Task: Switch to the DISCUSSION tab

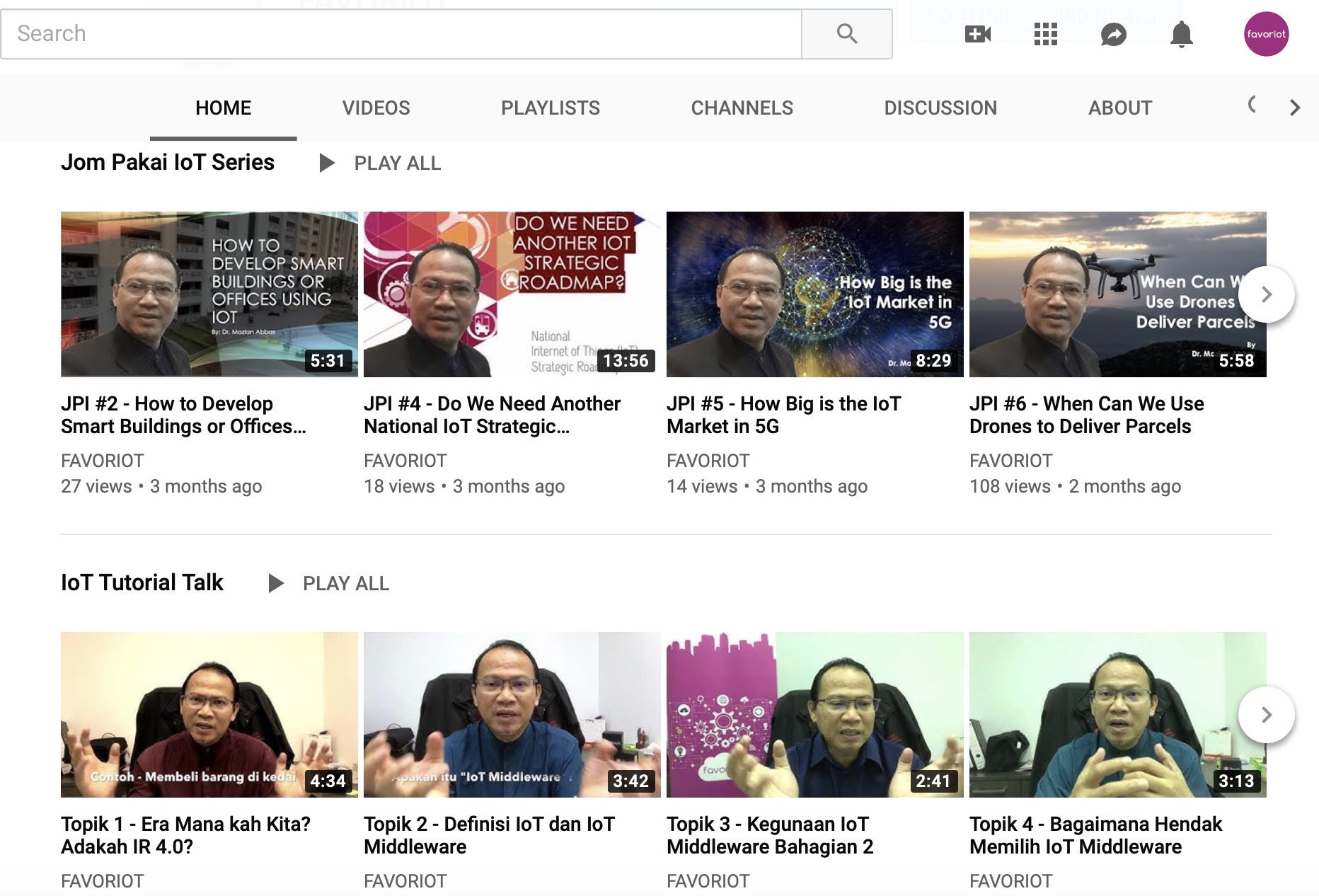Action: pyautogui.click(x=940, y=108)
